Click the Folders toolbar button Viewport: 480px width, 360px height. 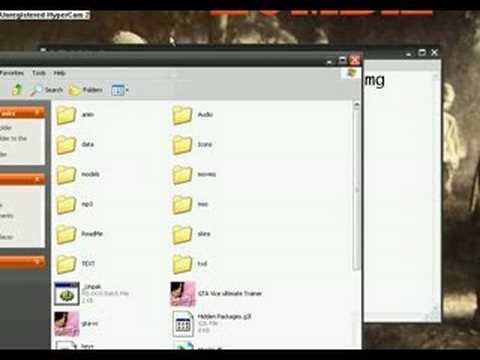[x=86, y=90]
